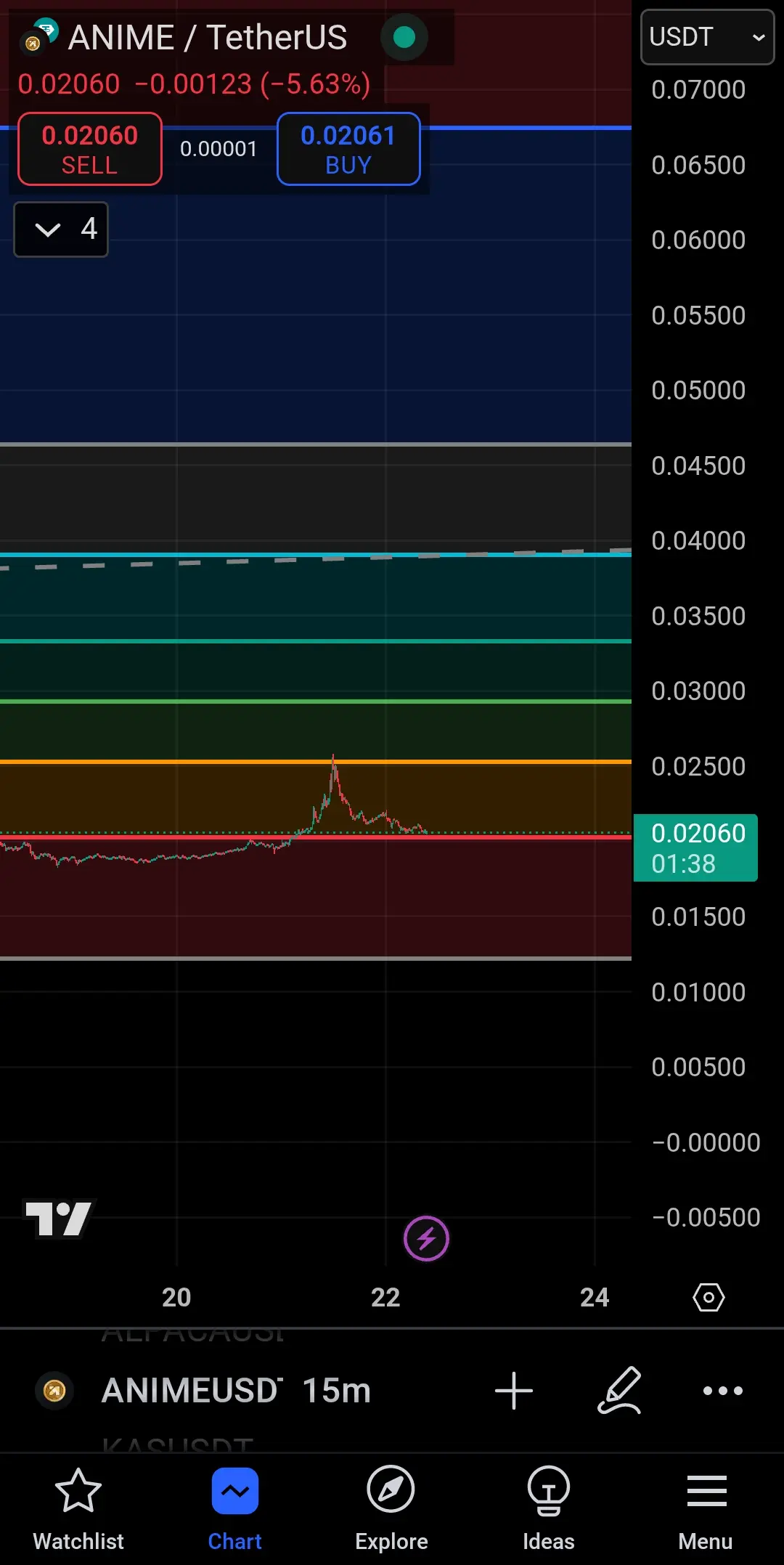784x1565 pixels.
Task: Change the 15m timeframe interval
Action: click(337, 1391)
